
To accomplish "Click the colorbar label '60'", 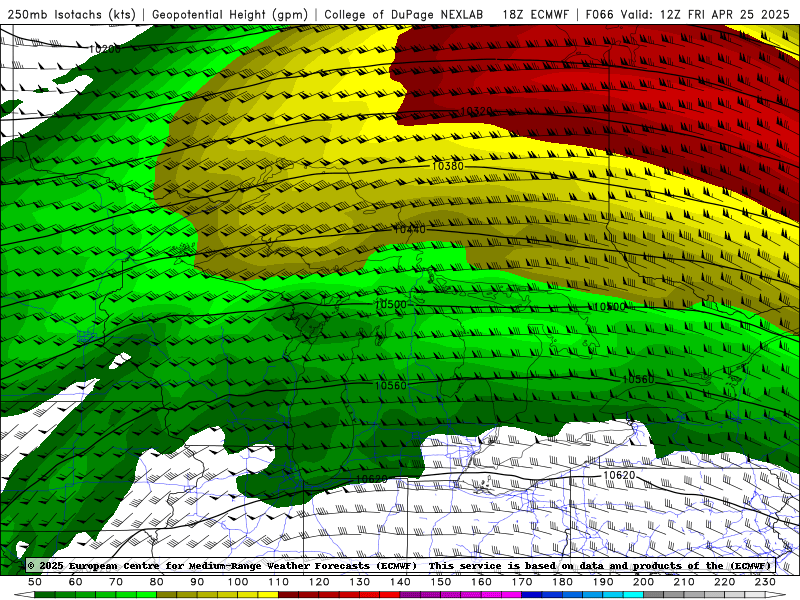I will (x=75, y=582).
